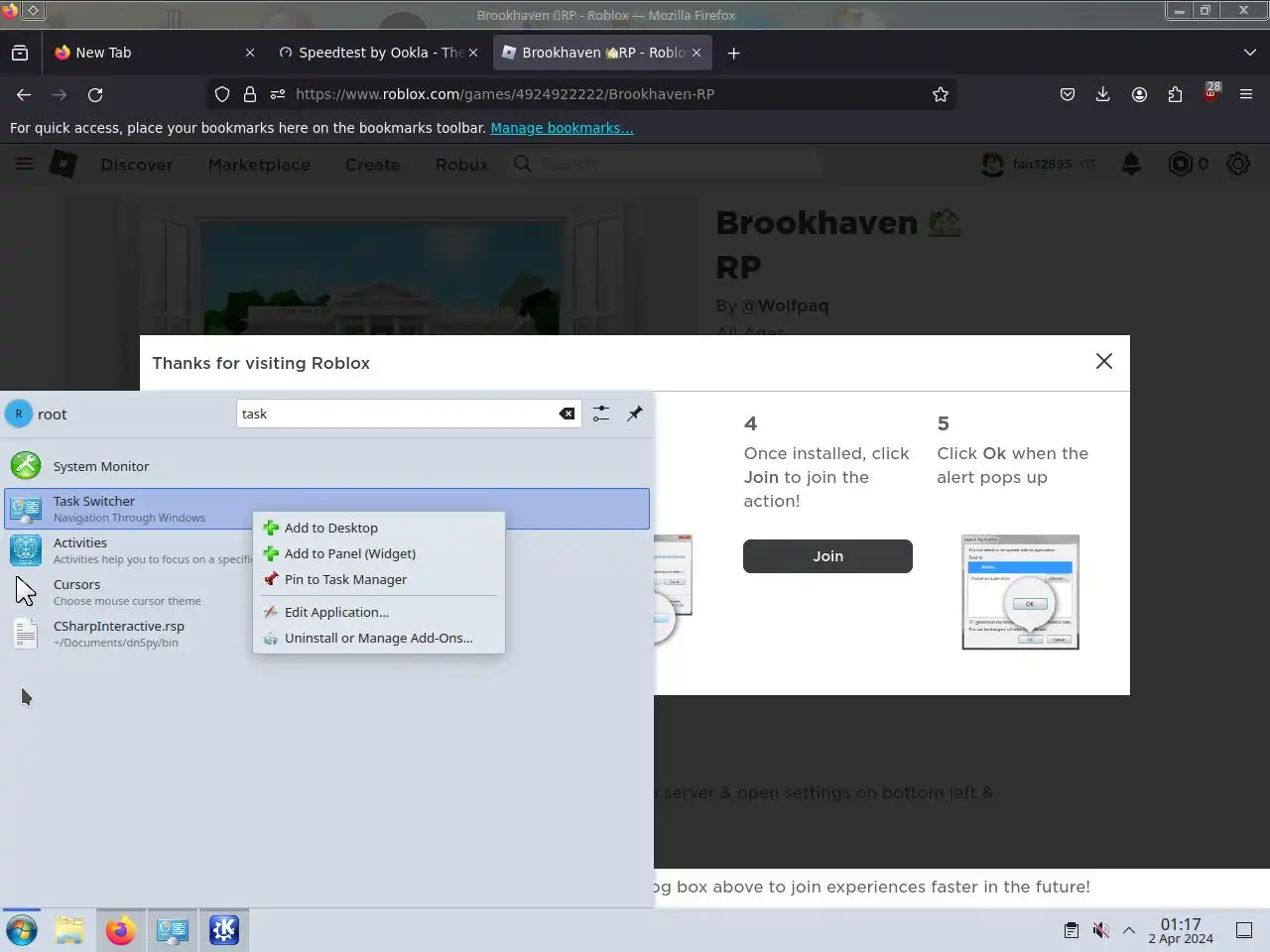This screenshot has width=1270, height=952.
Task: Click show desktop button in taskbar
Action: pyautogui.click(x=1244, y=930)
